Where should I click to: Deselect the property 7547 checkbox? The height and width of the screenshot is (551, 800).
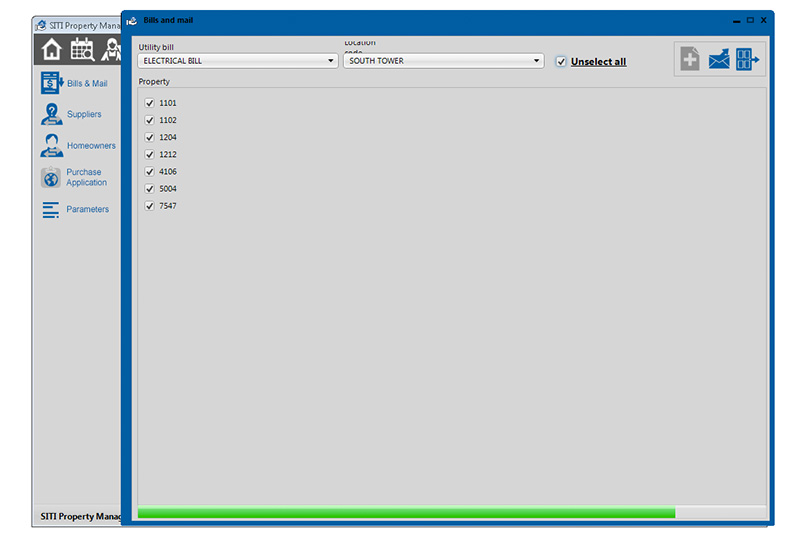(150, 206)
